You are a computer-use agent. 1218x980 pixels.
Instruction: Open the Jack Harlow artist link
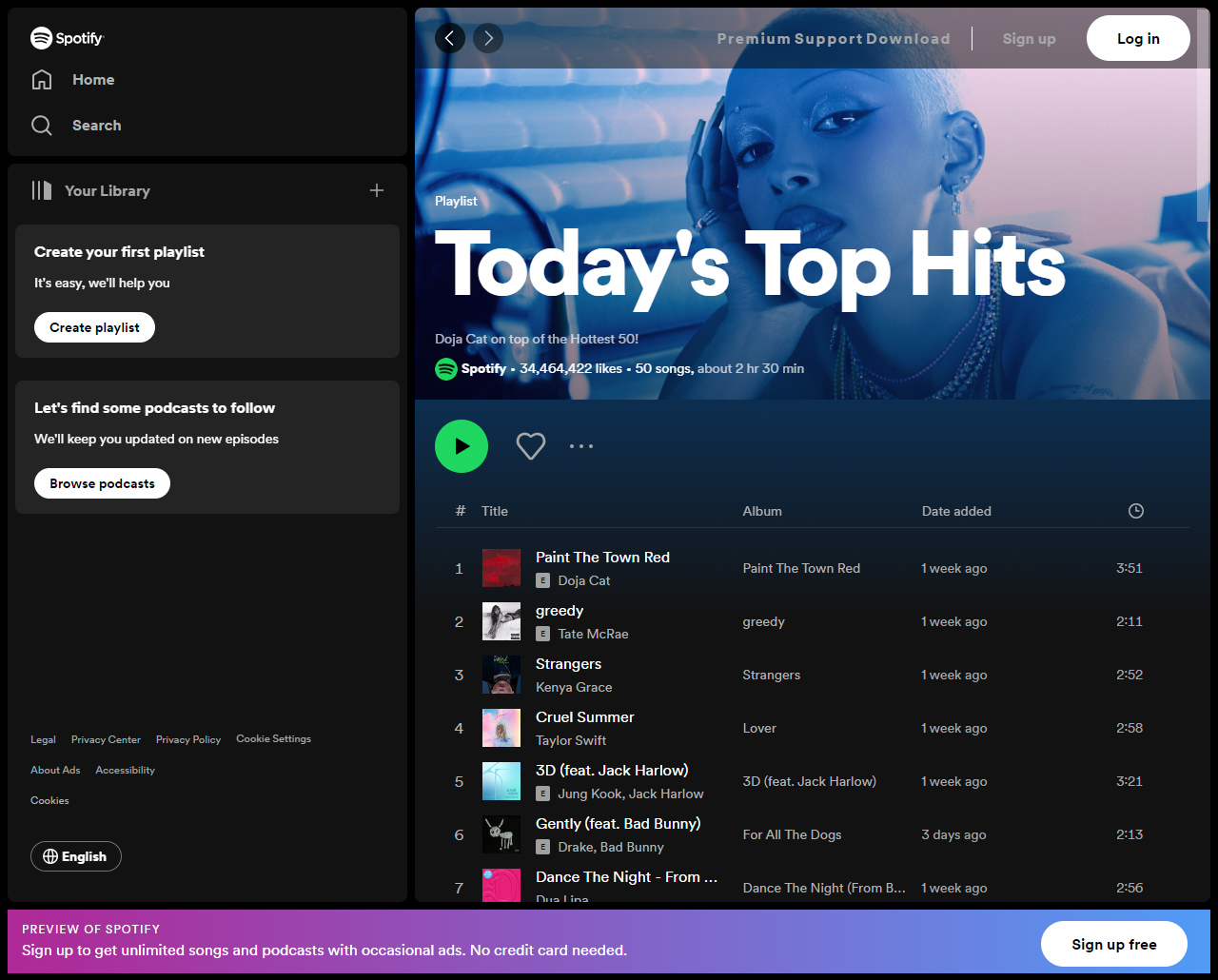tap(666, 794)
